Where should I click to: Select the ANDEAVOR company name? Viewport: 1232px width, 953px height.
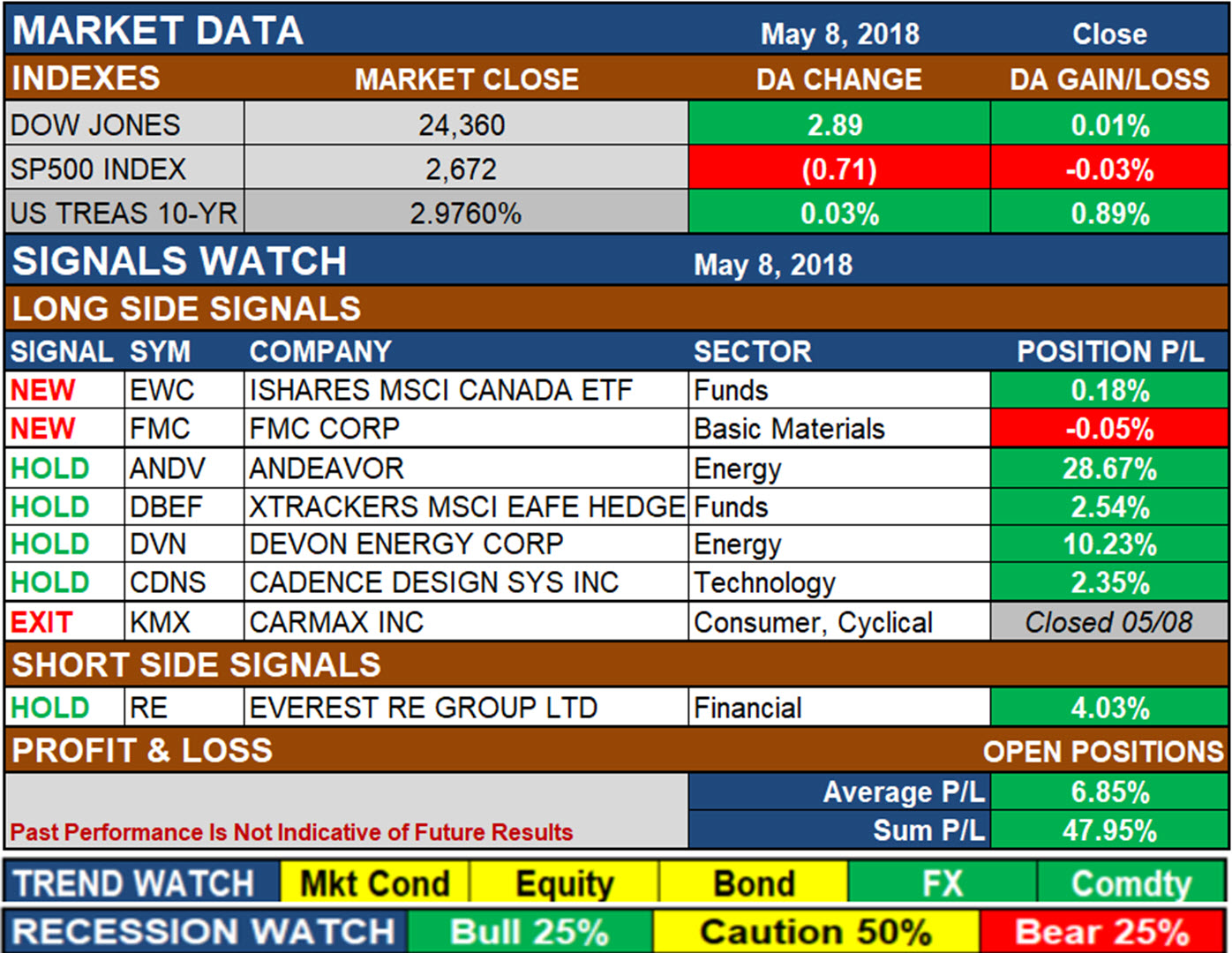pos(326,468)
